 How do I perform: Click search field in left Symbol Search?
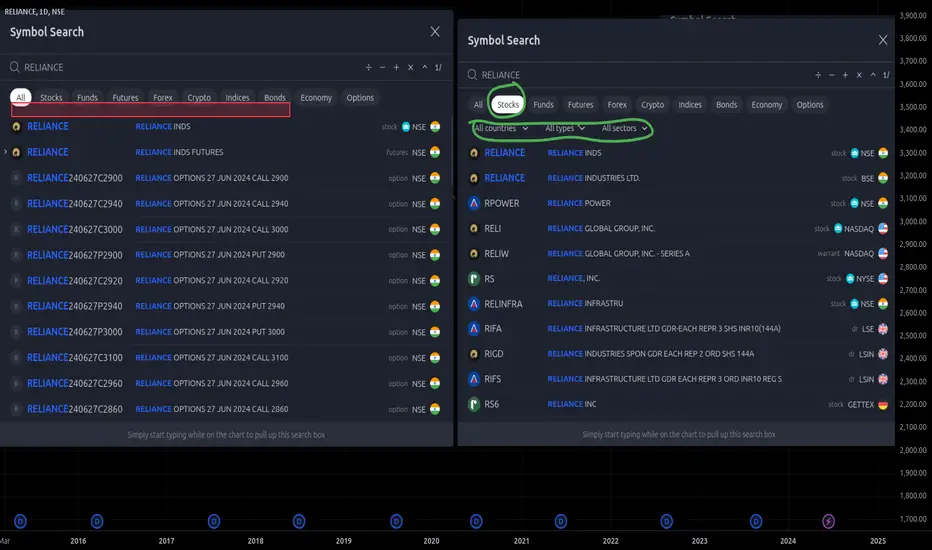click(x=184, y=67)
